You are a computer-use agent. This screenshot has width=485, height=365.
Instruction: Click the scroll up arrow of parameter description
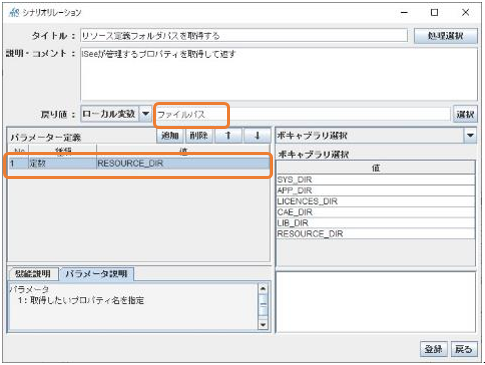point(263,289)
